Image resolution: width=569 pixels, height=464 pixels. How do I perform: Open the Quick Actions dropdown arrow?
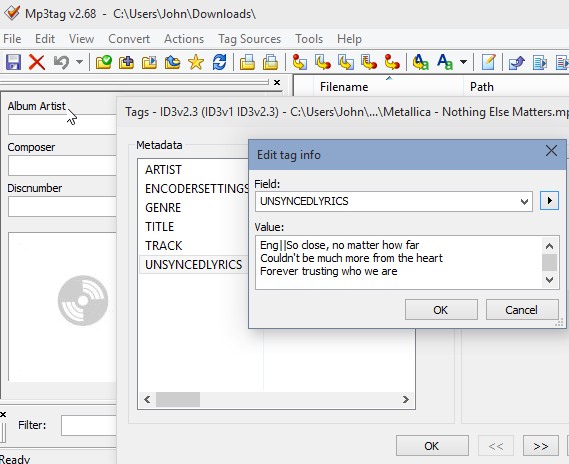463,62
